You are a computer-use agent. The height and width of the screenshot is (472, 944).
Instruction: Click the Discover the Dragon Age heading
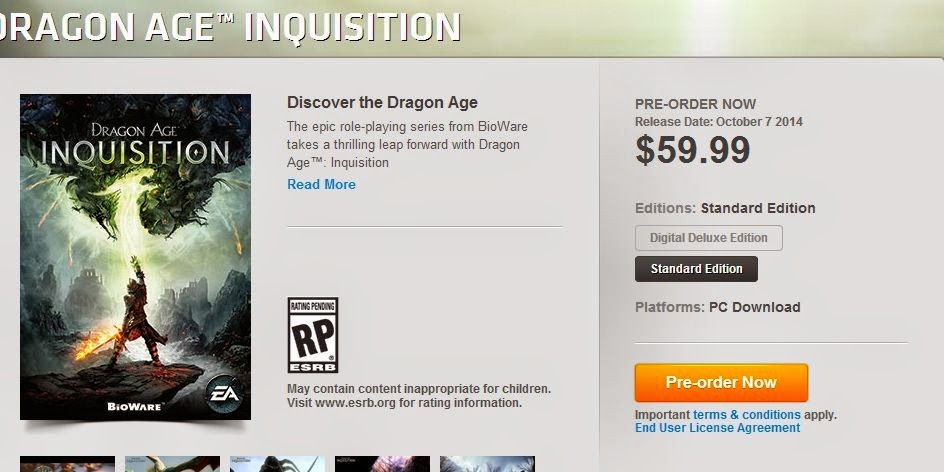click(382, 102)
